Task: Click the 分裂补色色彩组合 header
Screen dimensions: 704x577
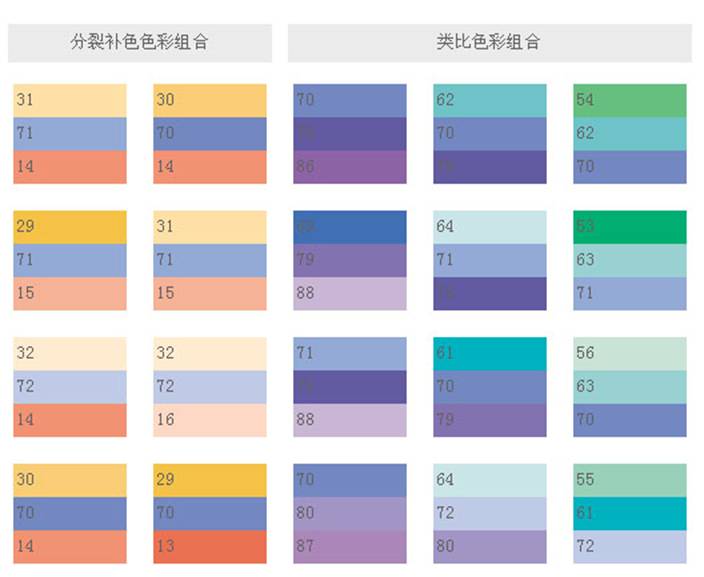Action: click(139, 43)
